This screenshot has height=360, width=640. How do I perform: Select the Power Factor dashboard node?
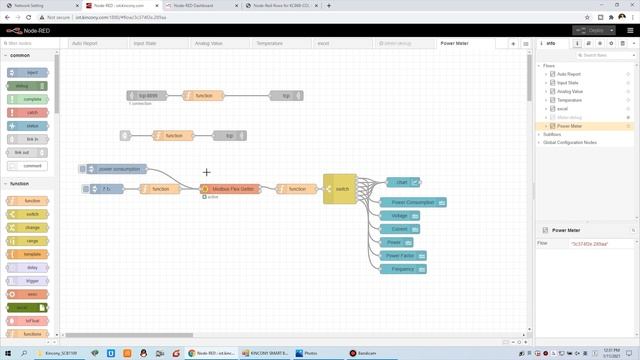point(403,256)
